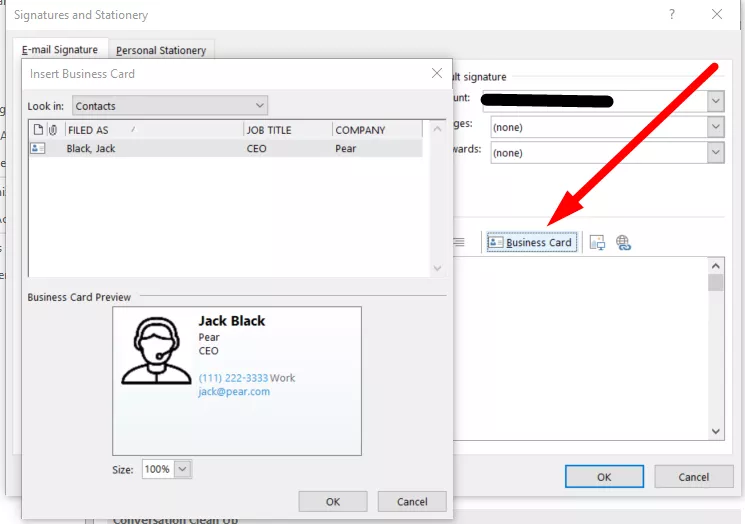Close the Insert Business Card dialog
This screenshot has width=745, height=524.
point(437,73)
